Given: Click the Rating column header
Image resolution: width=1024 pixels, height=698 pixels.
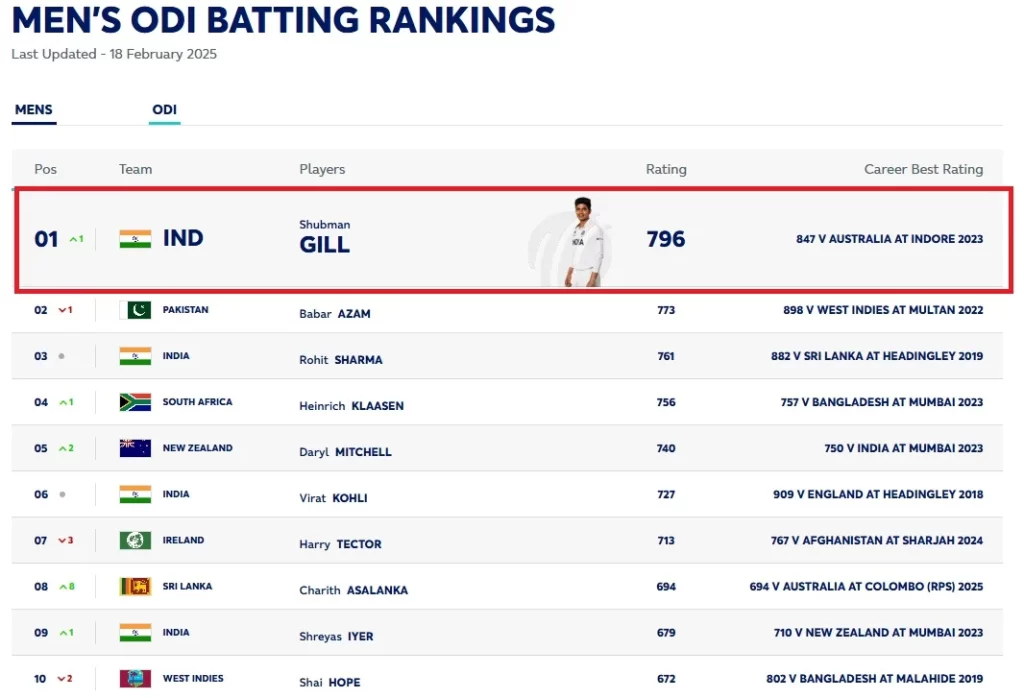Looking at the screenshot, I should click(666, 170).
